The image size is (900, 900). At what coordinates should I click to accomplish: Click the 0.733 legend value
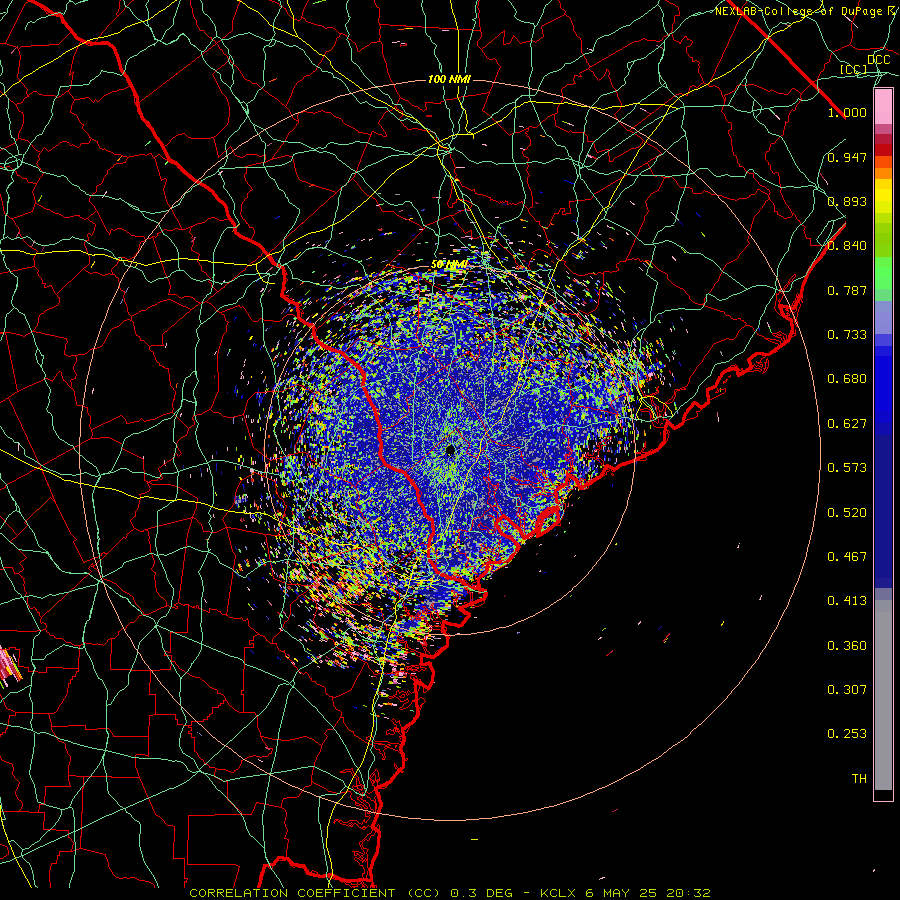coord(847,335)
